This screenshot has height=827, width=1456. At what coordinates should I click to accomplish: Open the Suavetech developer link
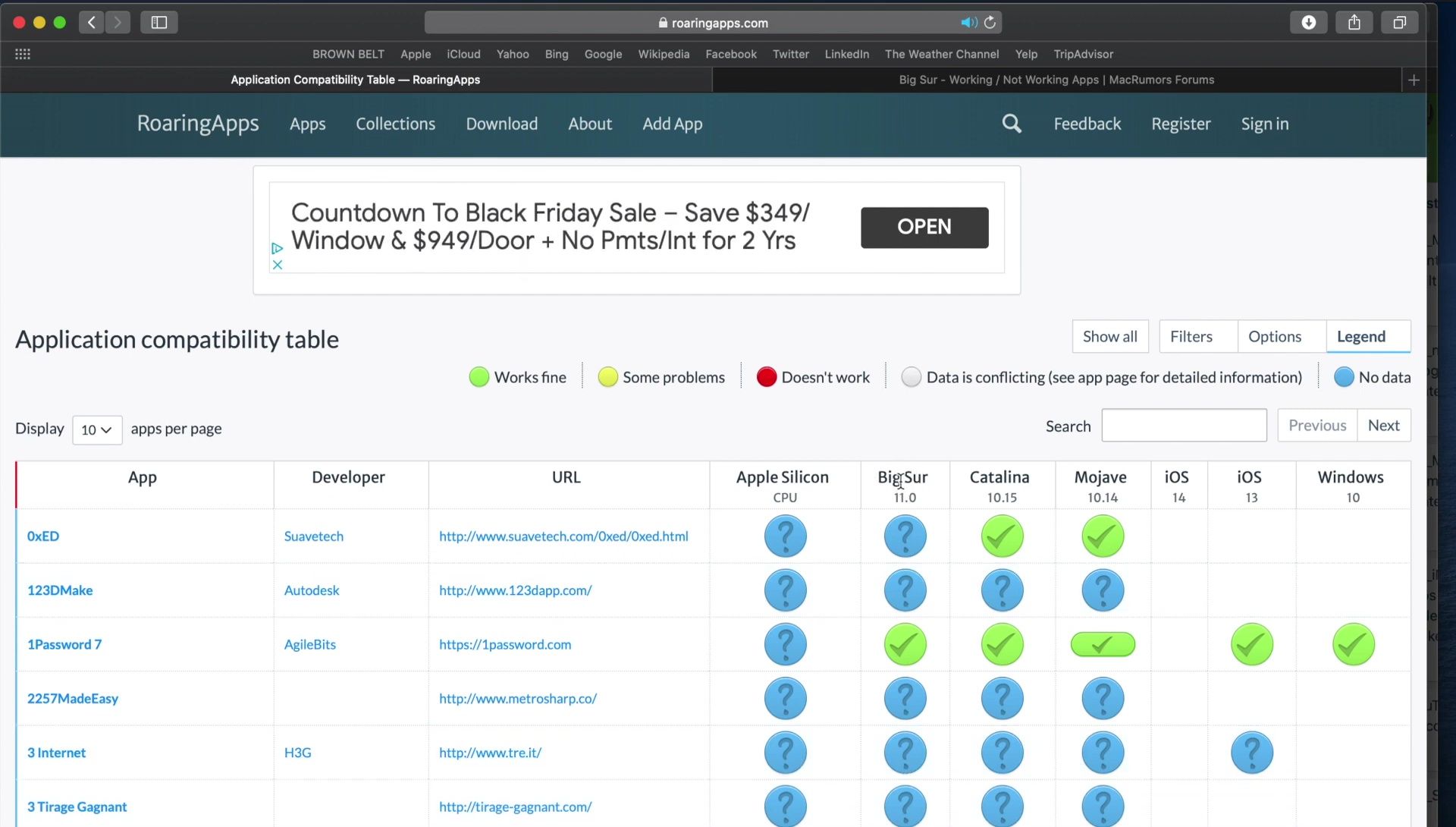[314, 536]
